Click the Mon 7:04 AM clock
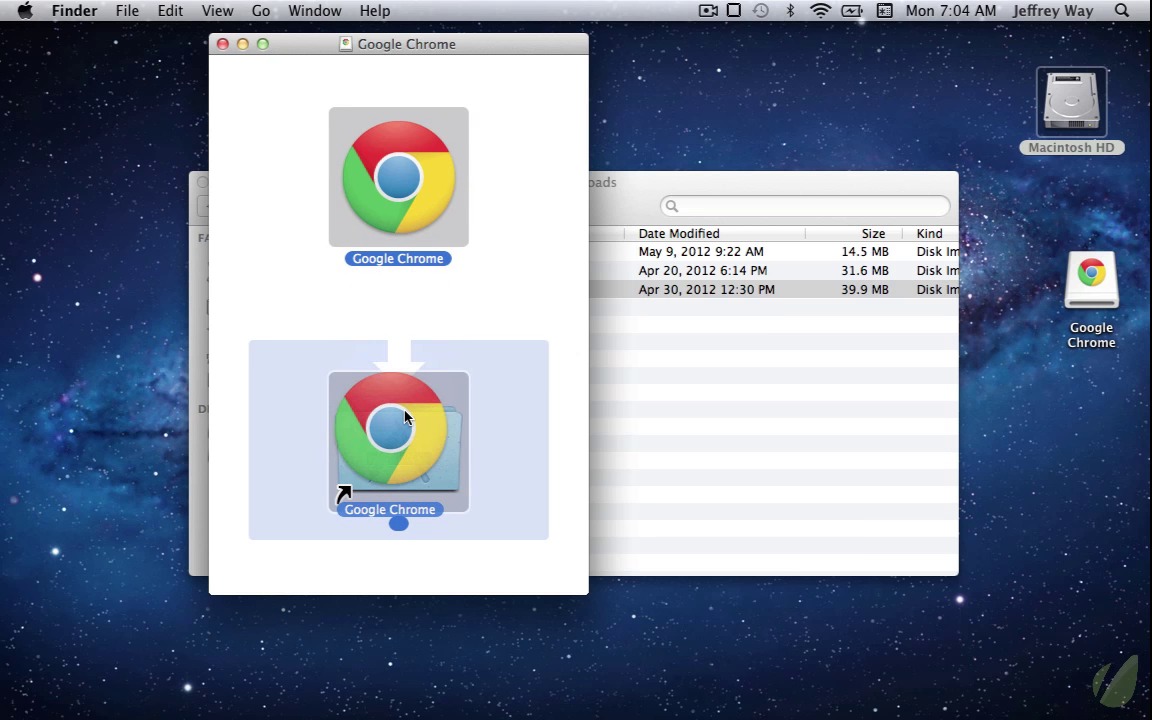 coord(950,11)
